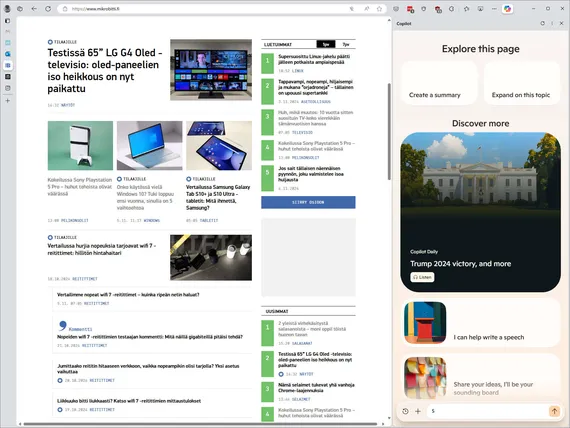
Task: Open Jumittaako reititin hitaaseen verkkoon article
Action: (x=148, y=369)
